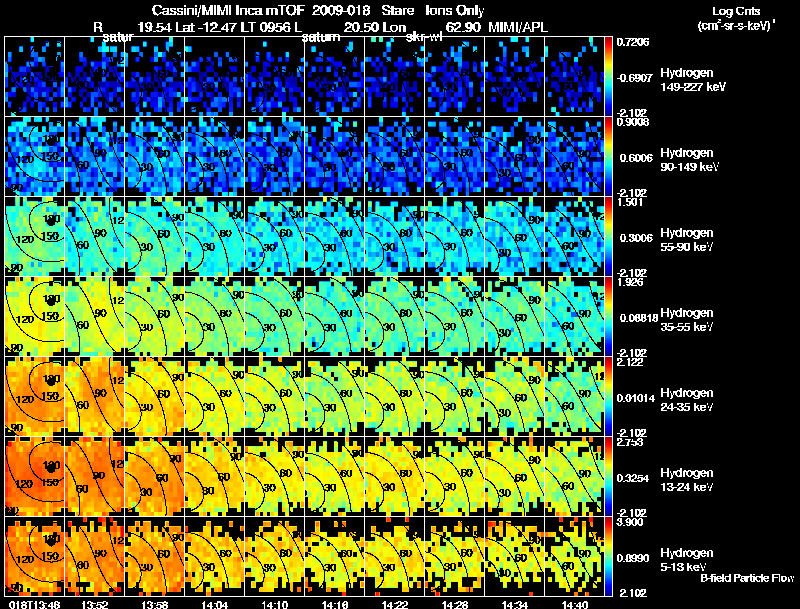Click the "14:10" time label
This screenshot has height=609, width=800.
click(x=274, y=604)
